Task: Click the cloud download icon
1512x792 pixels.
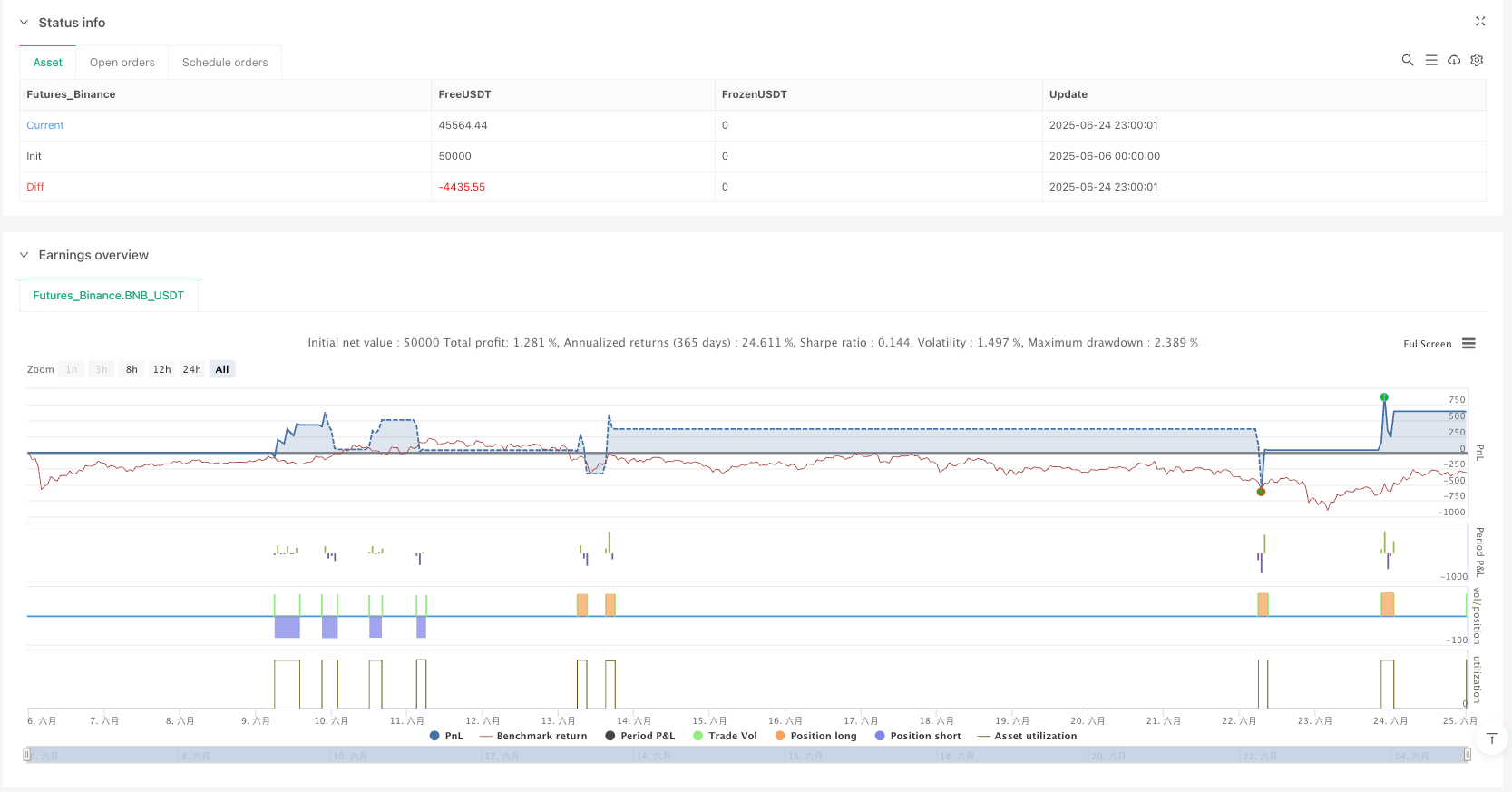Action: pyautogui.click(x=1454, y=60)
